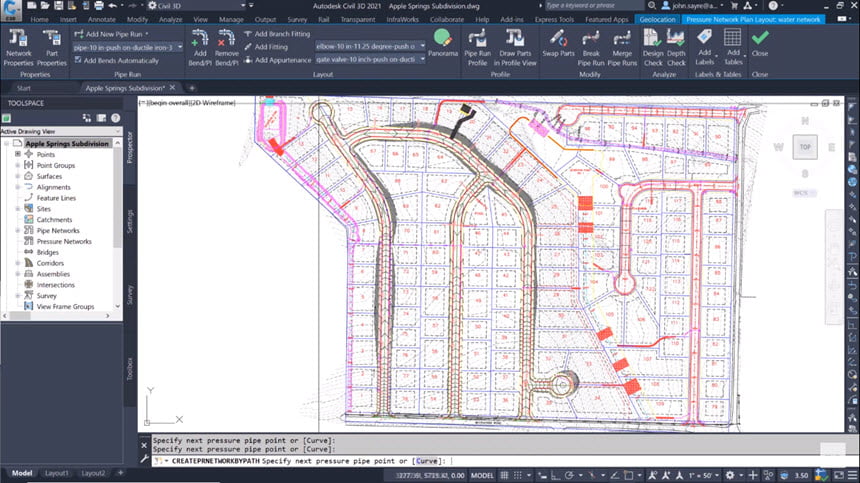860x483 pixels.
Task: Open the Civil 3D workspace dropdown
Action: pyautogui.click(x=242, y=5)
